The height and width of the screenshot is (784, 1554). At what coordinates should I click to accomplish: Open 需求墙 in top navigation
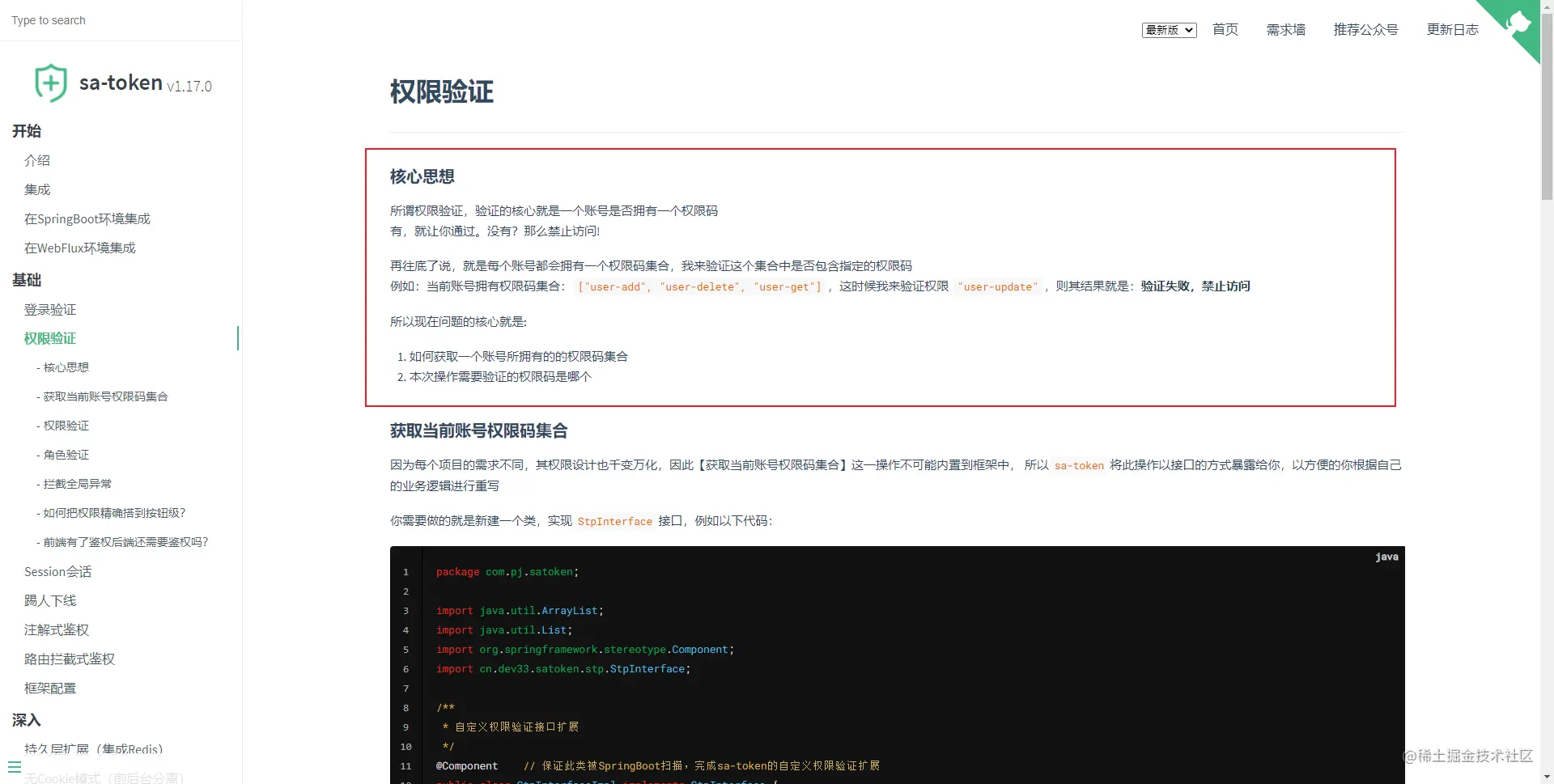point(1285,30)
